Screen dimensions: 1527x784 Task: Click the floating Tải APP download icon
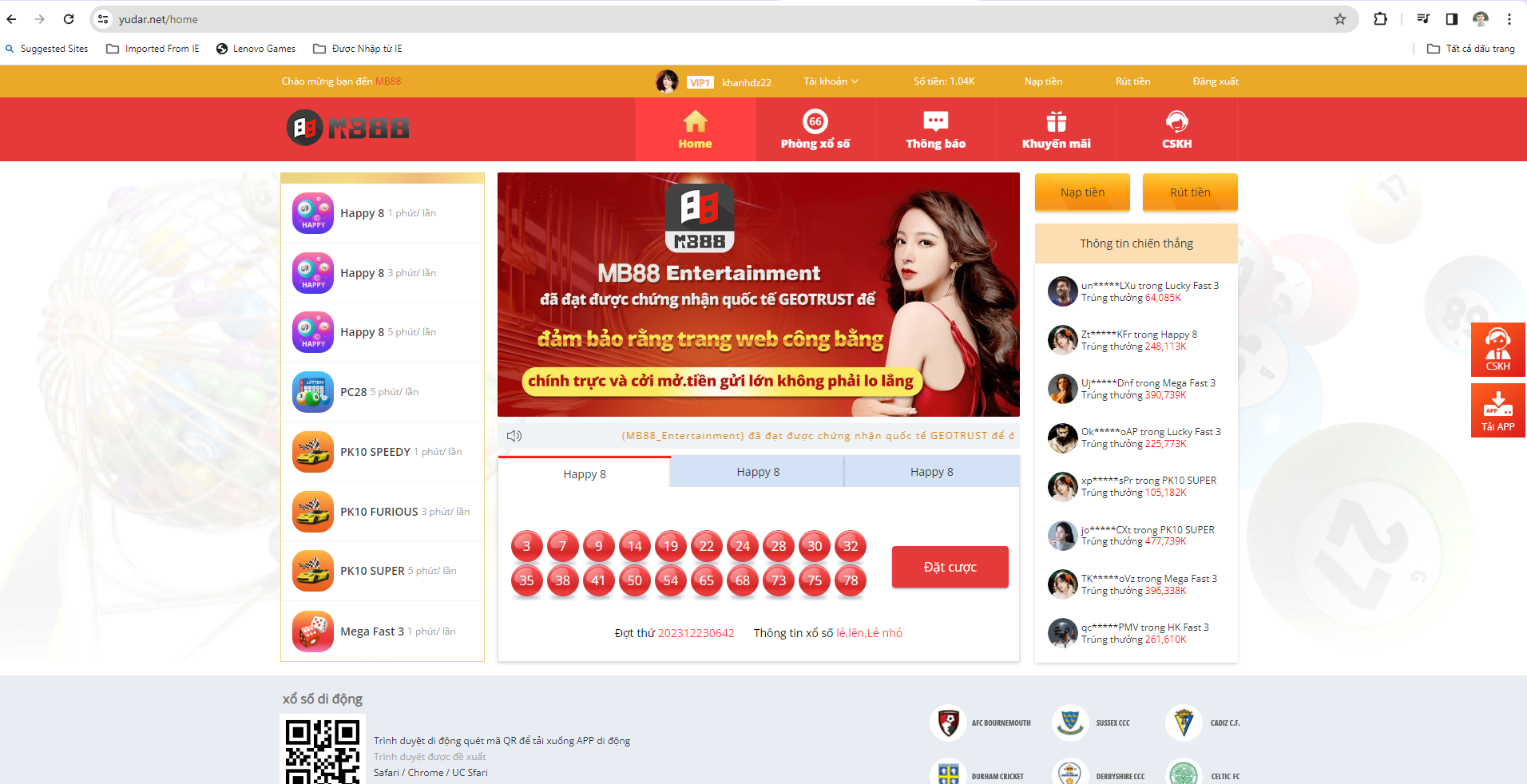coord(1498,410)
